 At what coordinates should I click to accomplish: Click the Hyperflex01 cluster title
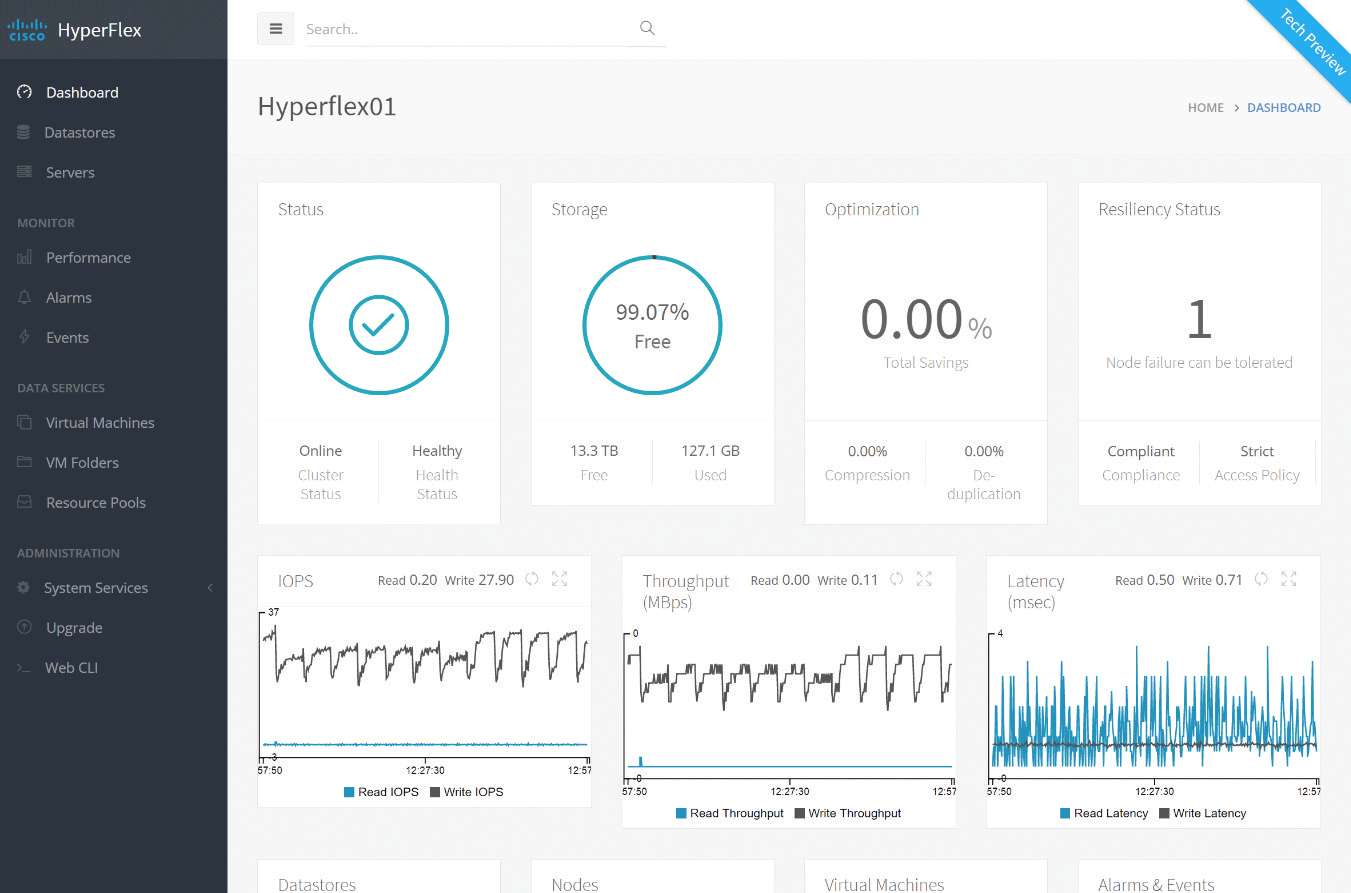[x=327, y=107]
